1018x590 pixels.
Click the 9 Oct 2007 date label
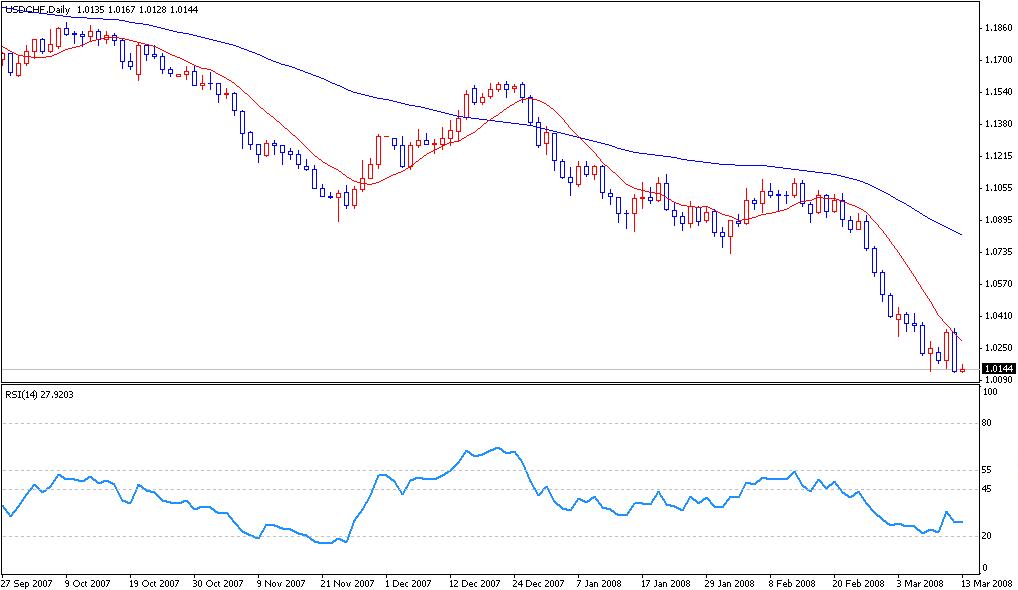pos(88,584)
